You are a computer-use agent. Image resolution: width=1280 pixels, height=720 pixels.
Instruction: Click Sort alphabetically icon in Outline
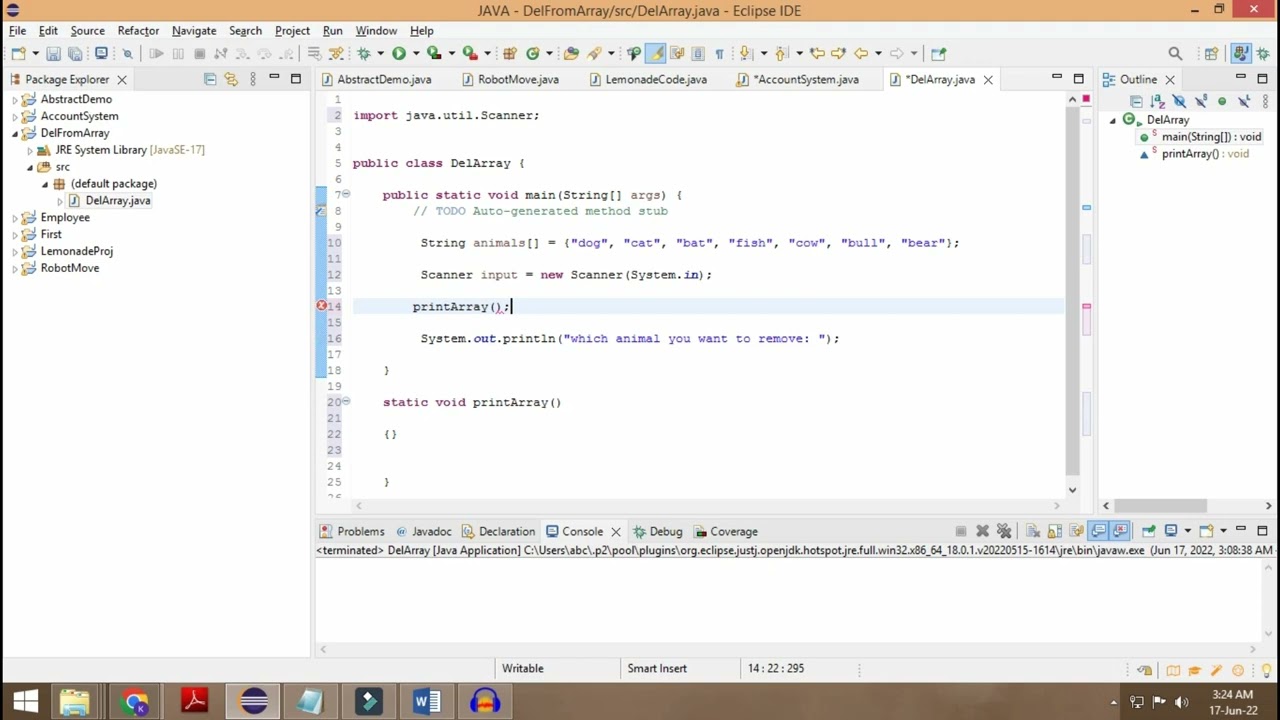[x=1158, y=101]
